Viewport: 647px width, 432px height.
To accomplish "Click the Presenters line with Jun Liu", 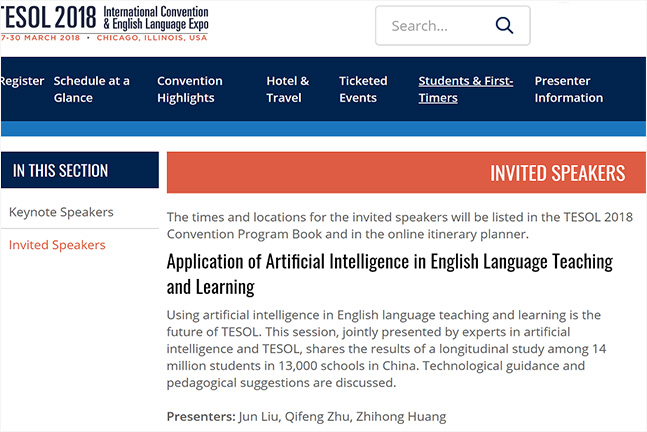I will [x=306, y=416].
